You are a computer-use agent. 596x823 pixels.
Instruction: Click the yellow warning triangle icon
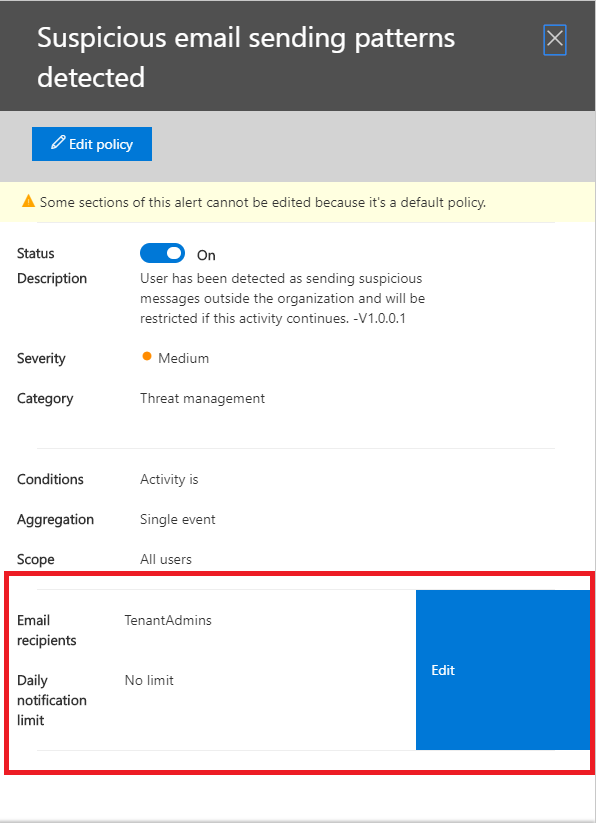click(28, 202)
